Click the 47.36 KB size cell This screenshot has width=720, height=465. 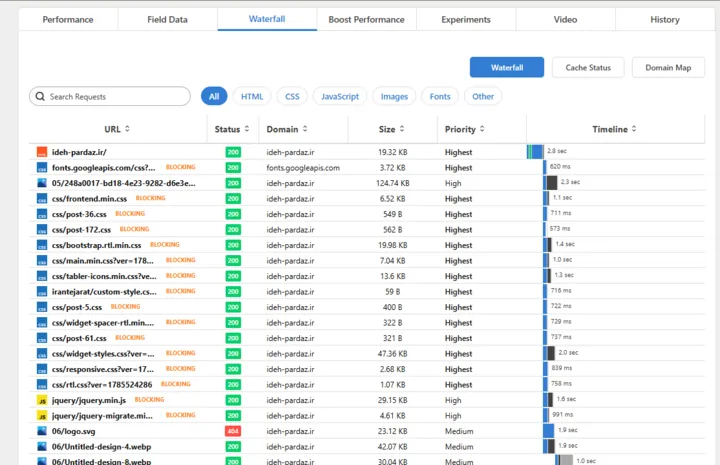click(393, 353)
